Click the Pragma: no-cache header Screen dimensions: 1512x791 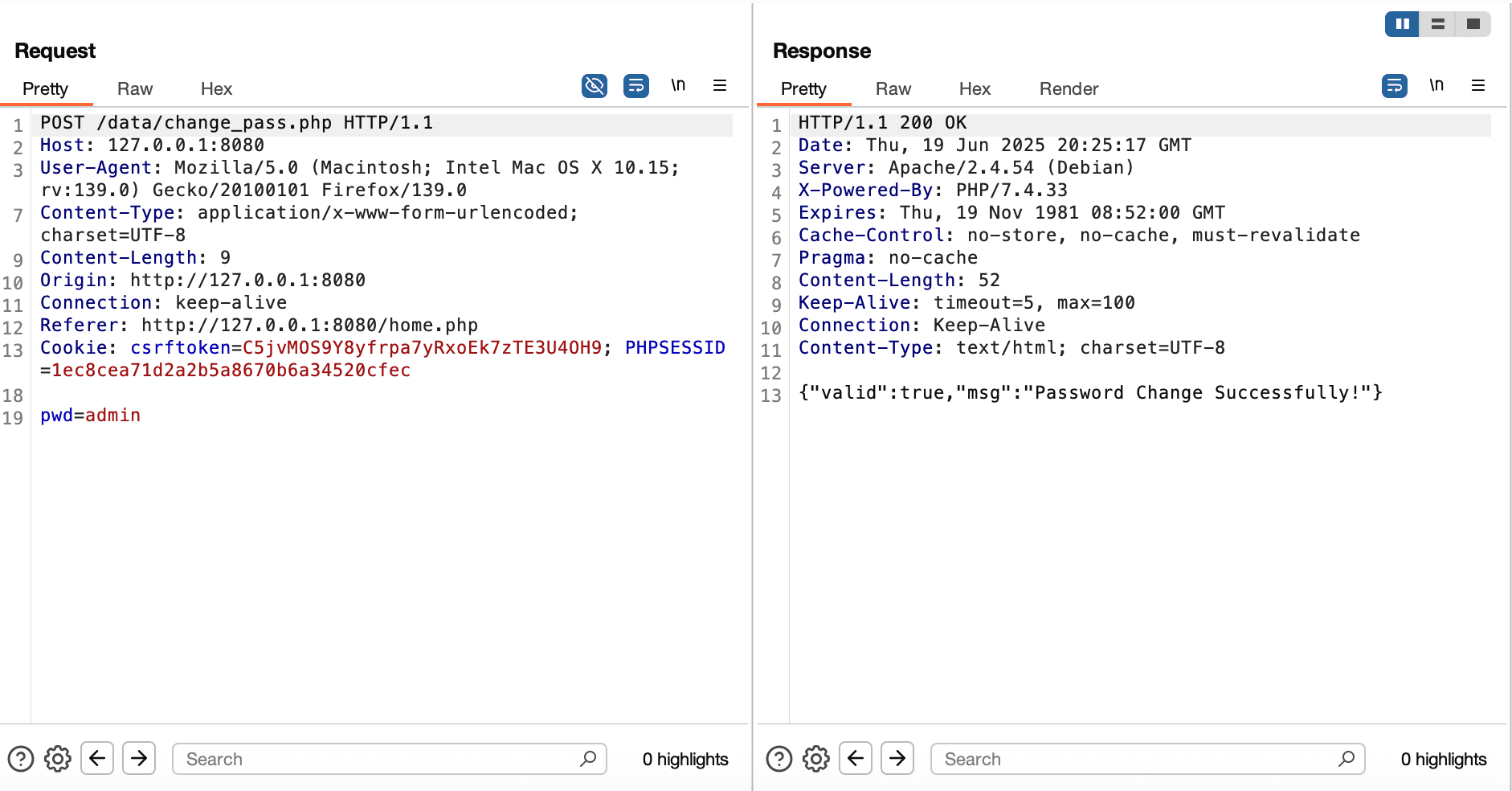[888, 258]
